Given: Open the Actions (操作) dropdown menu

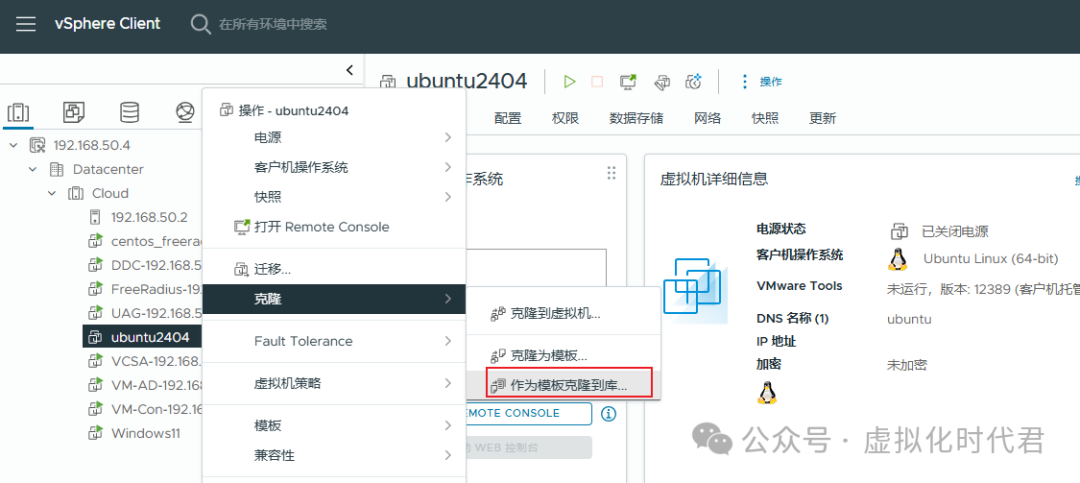Looking at the screenshot, I should coord(760,82).
